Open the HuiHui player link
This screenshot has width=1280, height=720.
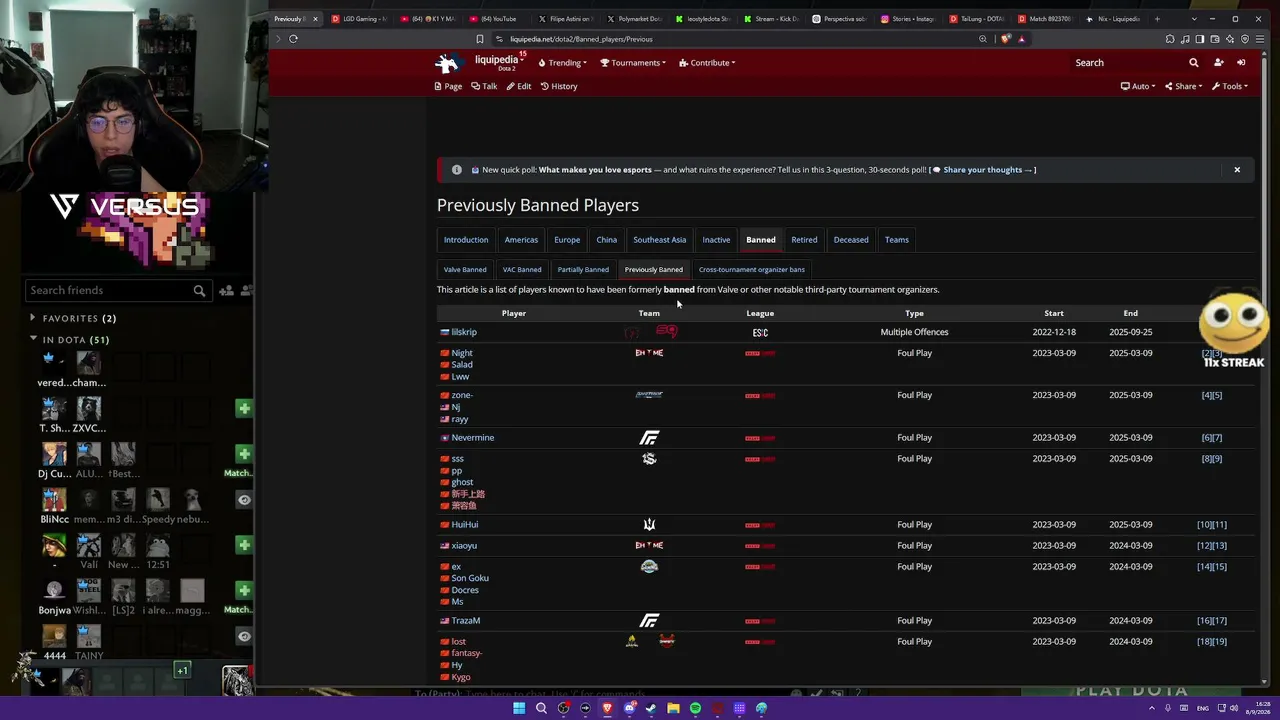tap(465, 525)
